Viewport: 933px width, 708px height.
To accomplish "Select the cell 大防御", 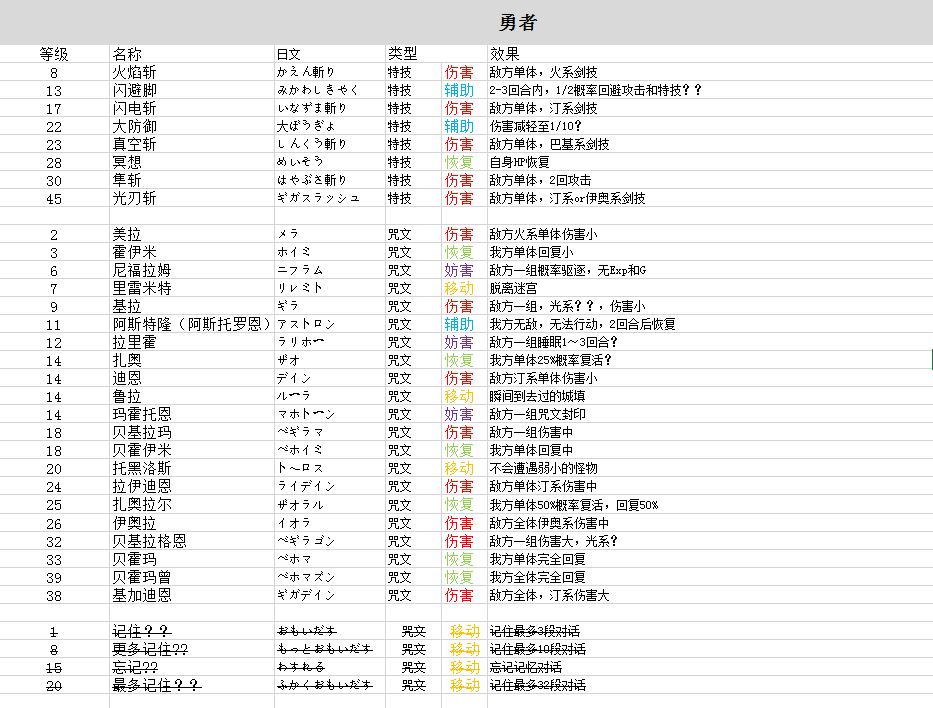I will pyautogui.click(x=134, y=126).
